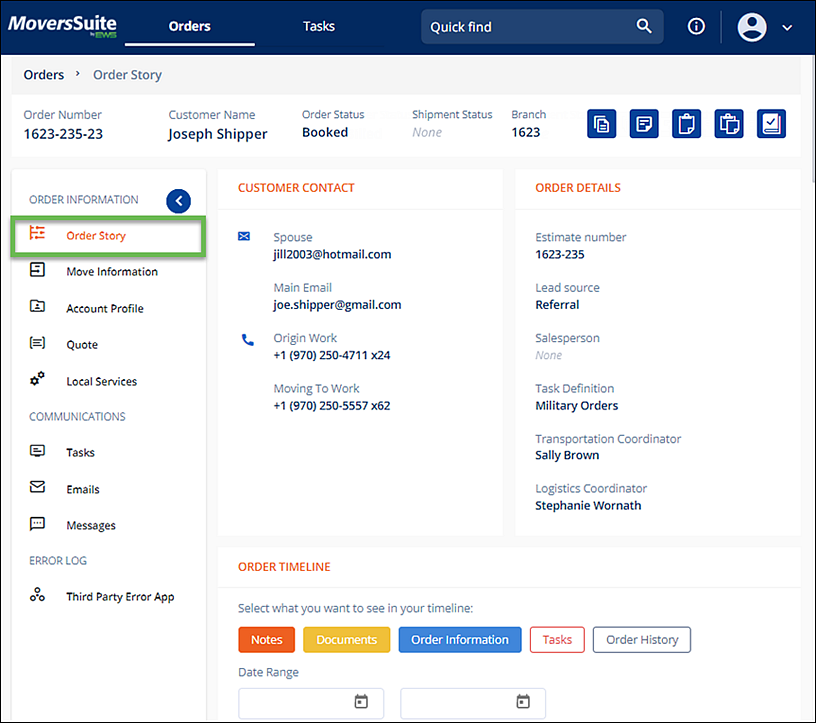Screen dimensions: 816x723
Task: Switch to the Tasks tab
Action: pos(318,26)
